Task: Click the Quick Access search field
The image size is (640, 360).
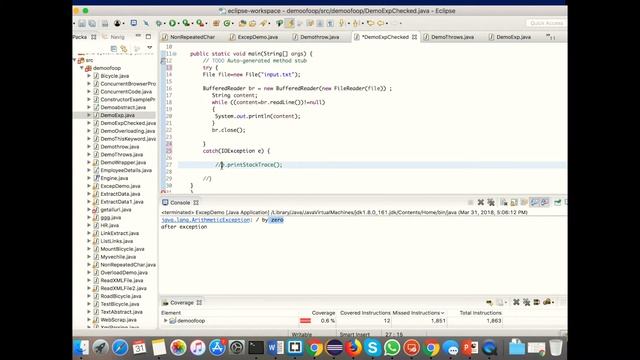Action: [546, 23]
